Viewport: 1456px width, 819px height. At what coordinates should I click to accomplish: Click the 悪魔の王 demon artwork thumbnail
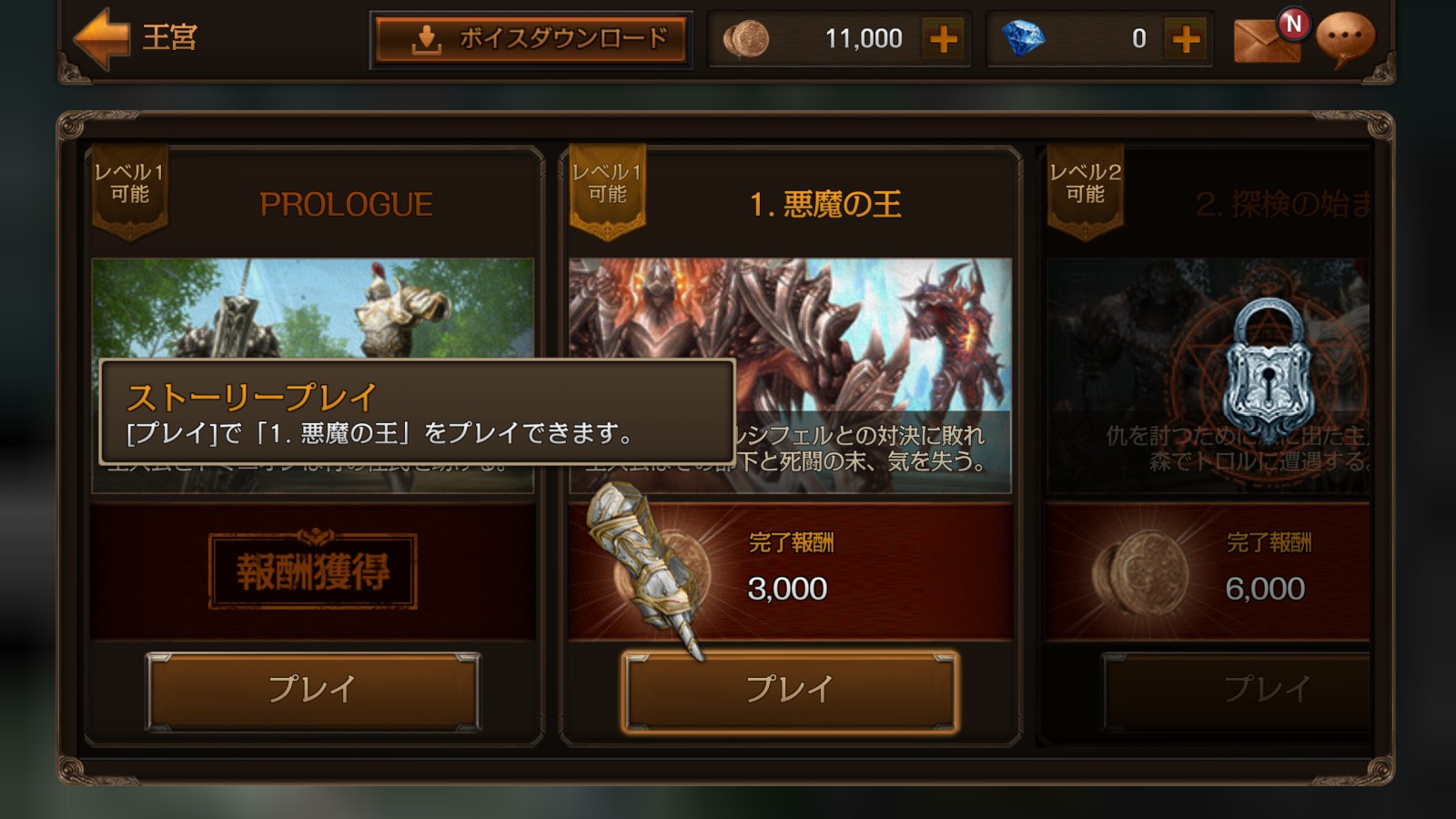point(790,373)
